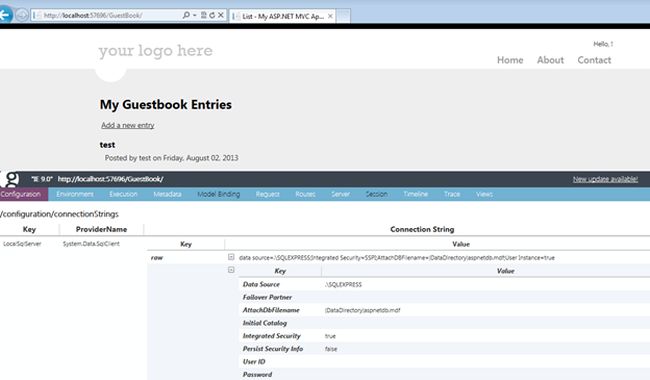This screenshot has width=650, height=380.
Task: Switch to the Metadata tab
Action: (167, 194)
